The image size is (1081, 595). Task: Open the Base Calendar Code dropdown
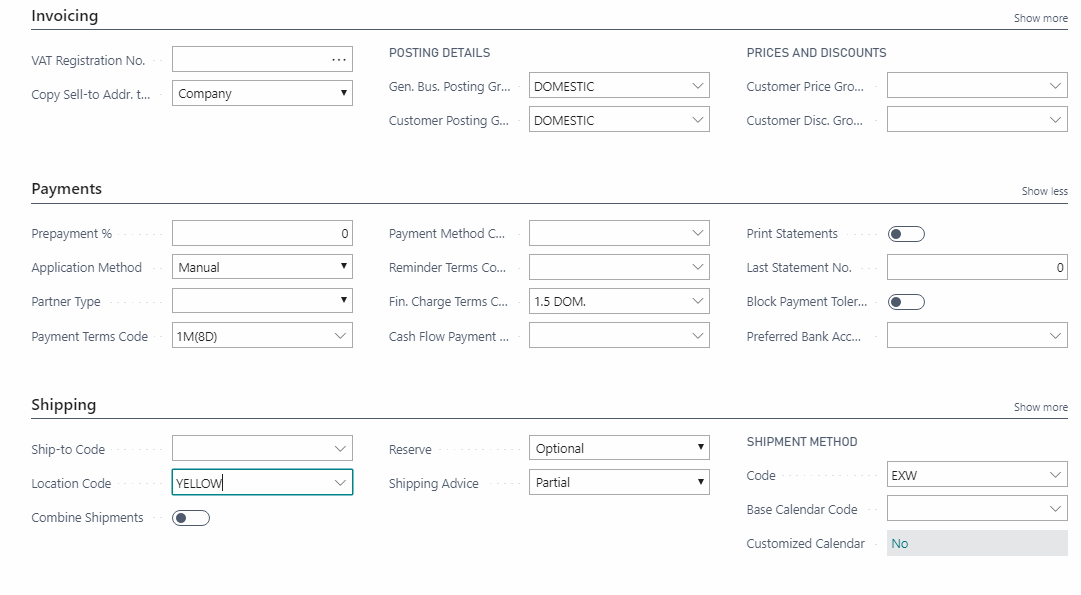click(x=1055, y=509)
